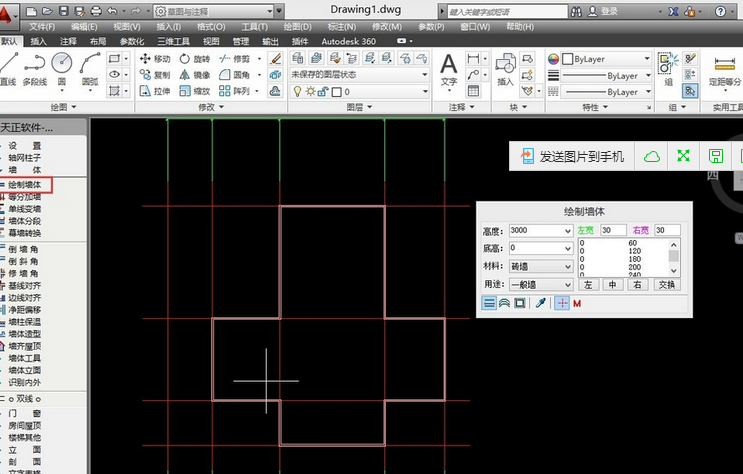Image resolution: width=743 pixels, height=474 pixels.
Task: Use the 修剪 (Trim) command
Action: pyautogui.click(x=235, y=59)
